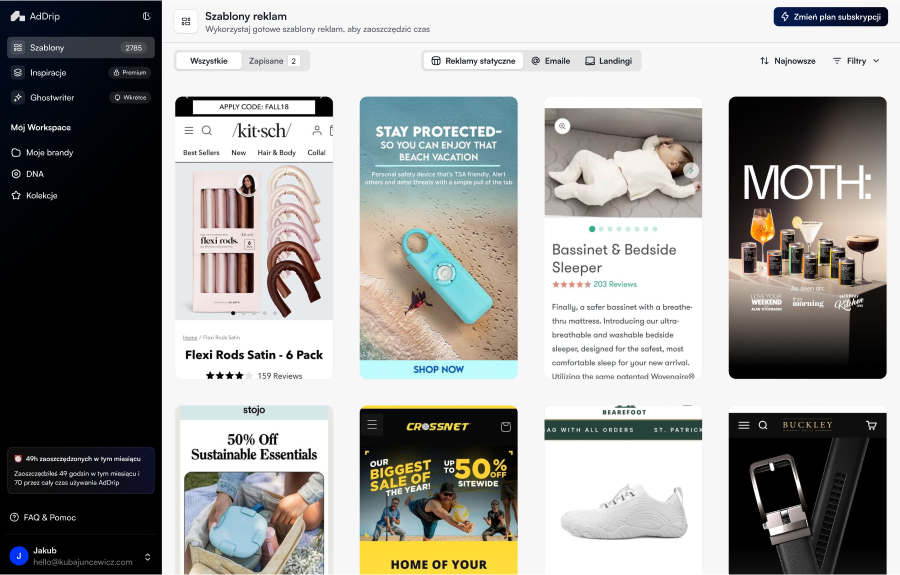Select Landingi template type
The height and width of the screenshot is (575, 900).
click(608, 61)
